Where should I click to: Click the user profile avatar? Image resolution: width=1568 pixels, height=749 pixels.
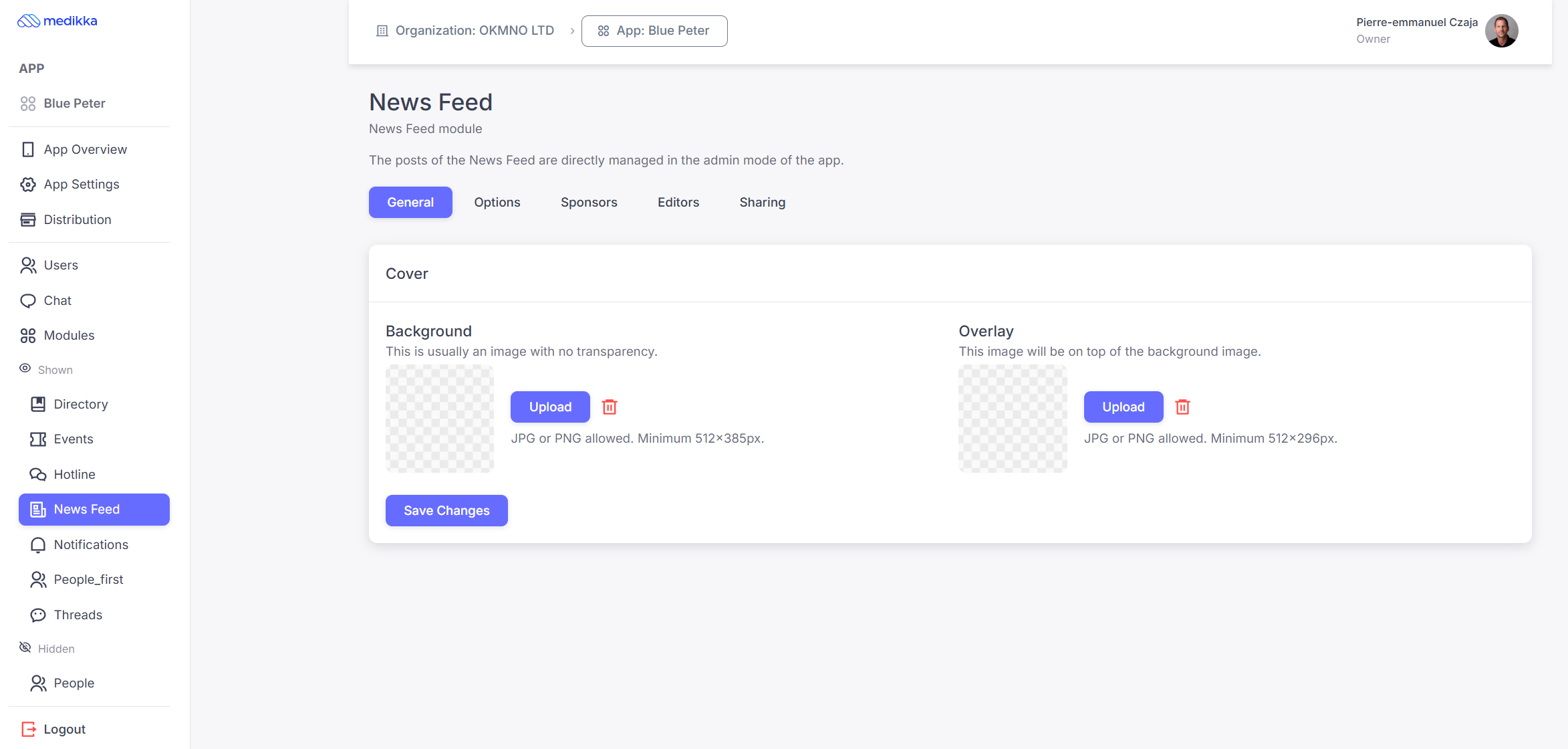tap(1501, 31)
